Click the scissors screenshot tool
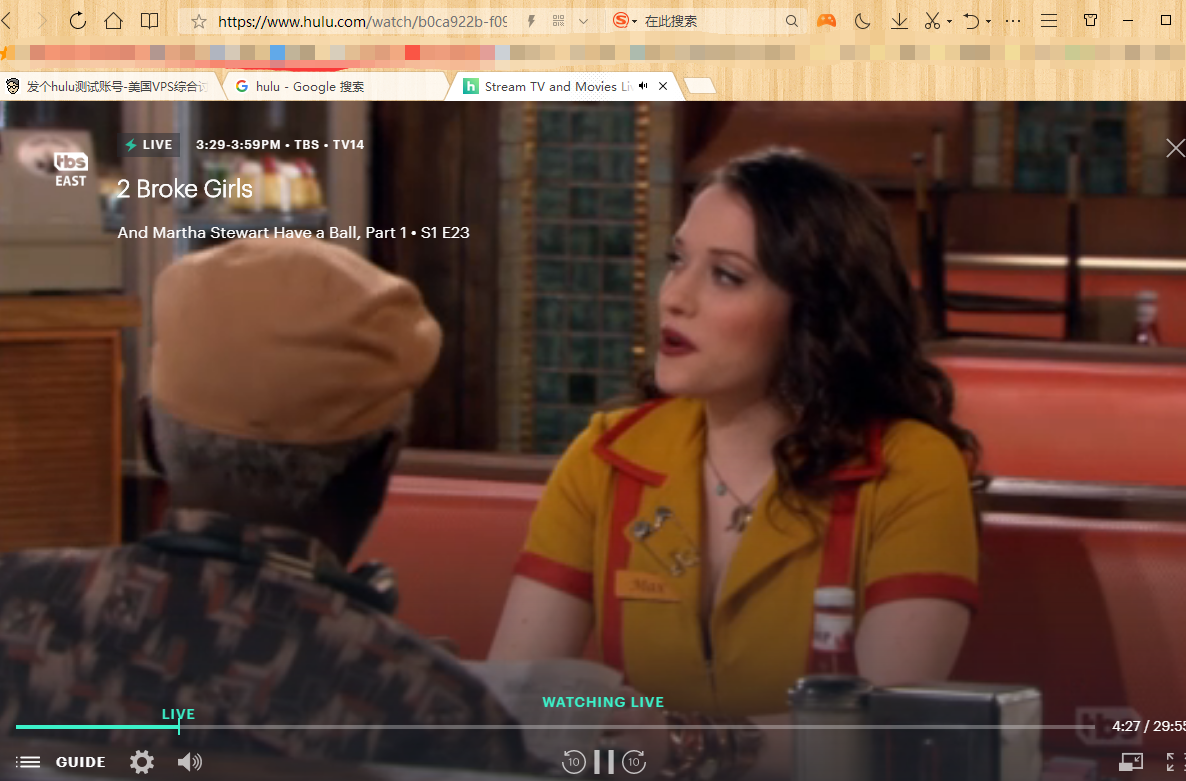 coord(932,21)
